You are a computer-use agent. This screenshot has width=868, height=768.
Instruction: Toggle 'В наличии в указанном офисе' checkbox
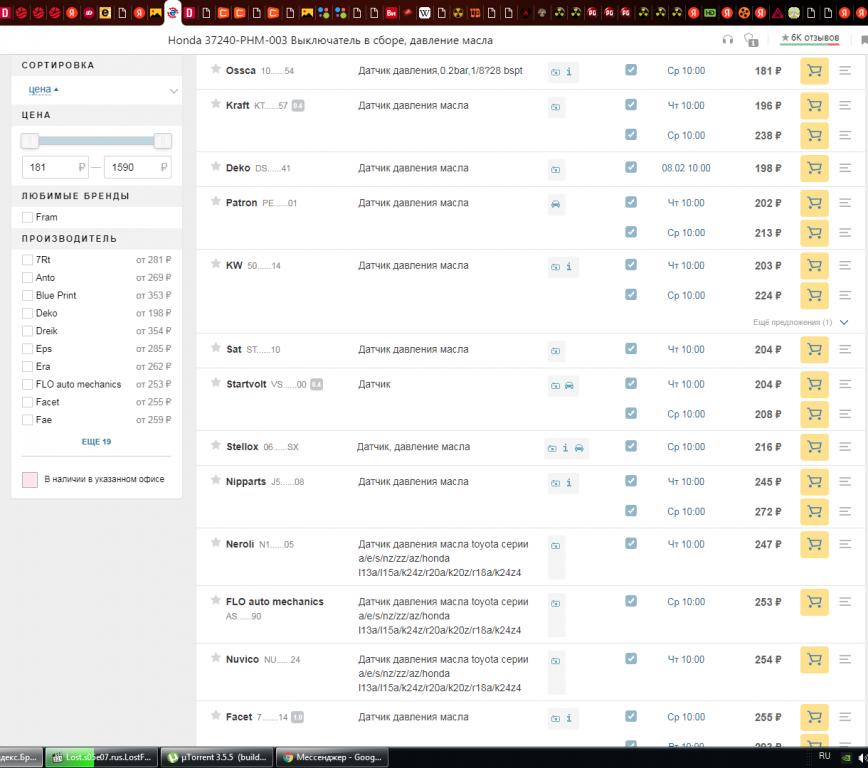[x=30, y=480]
